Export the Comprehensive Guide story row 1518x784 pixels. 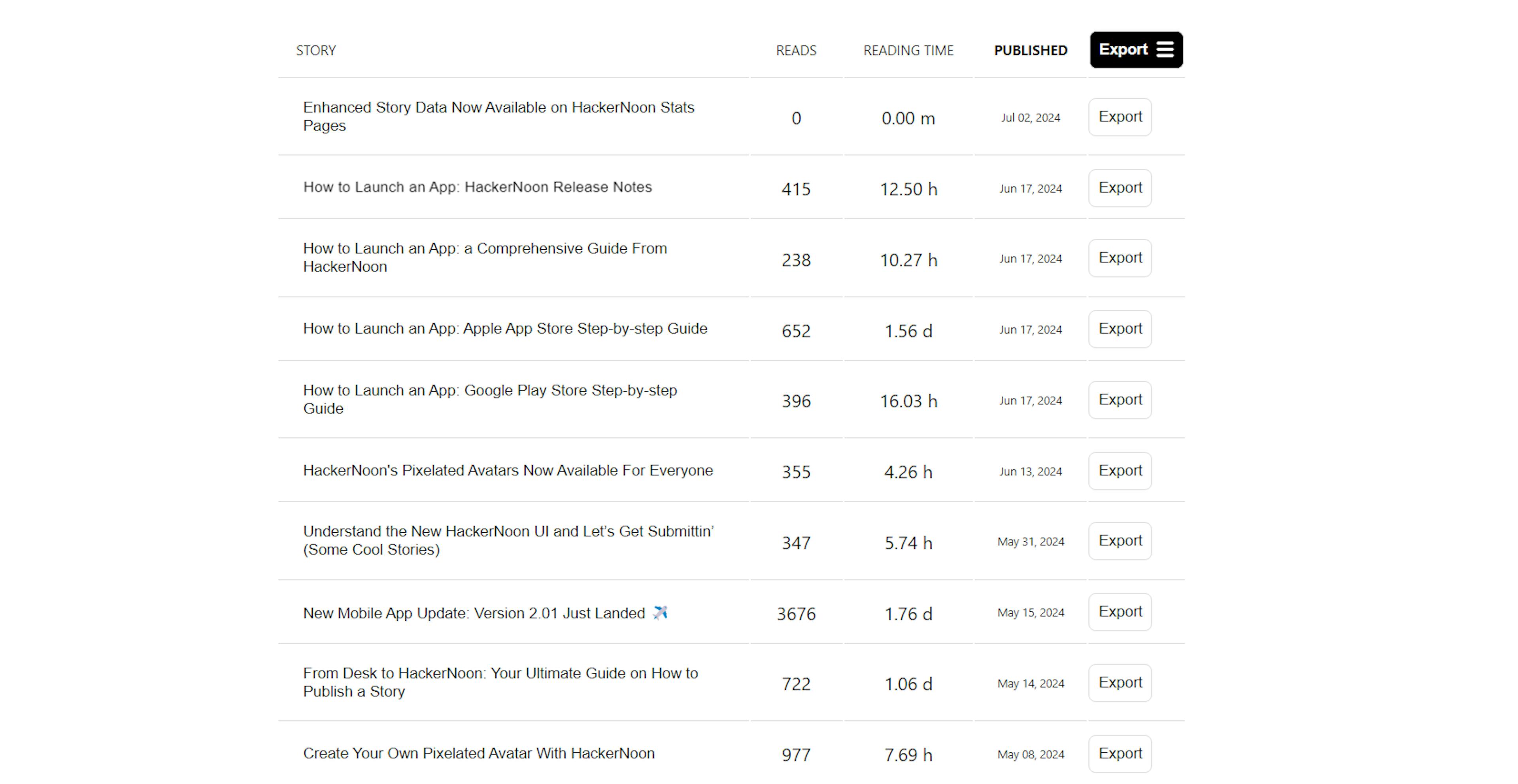click(x=1120, y=258)
